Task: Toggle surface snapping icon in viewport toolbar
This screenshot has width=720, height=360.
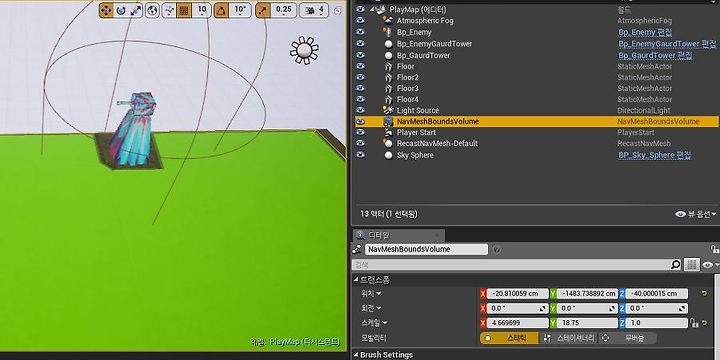Action: point(169,10)
